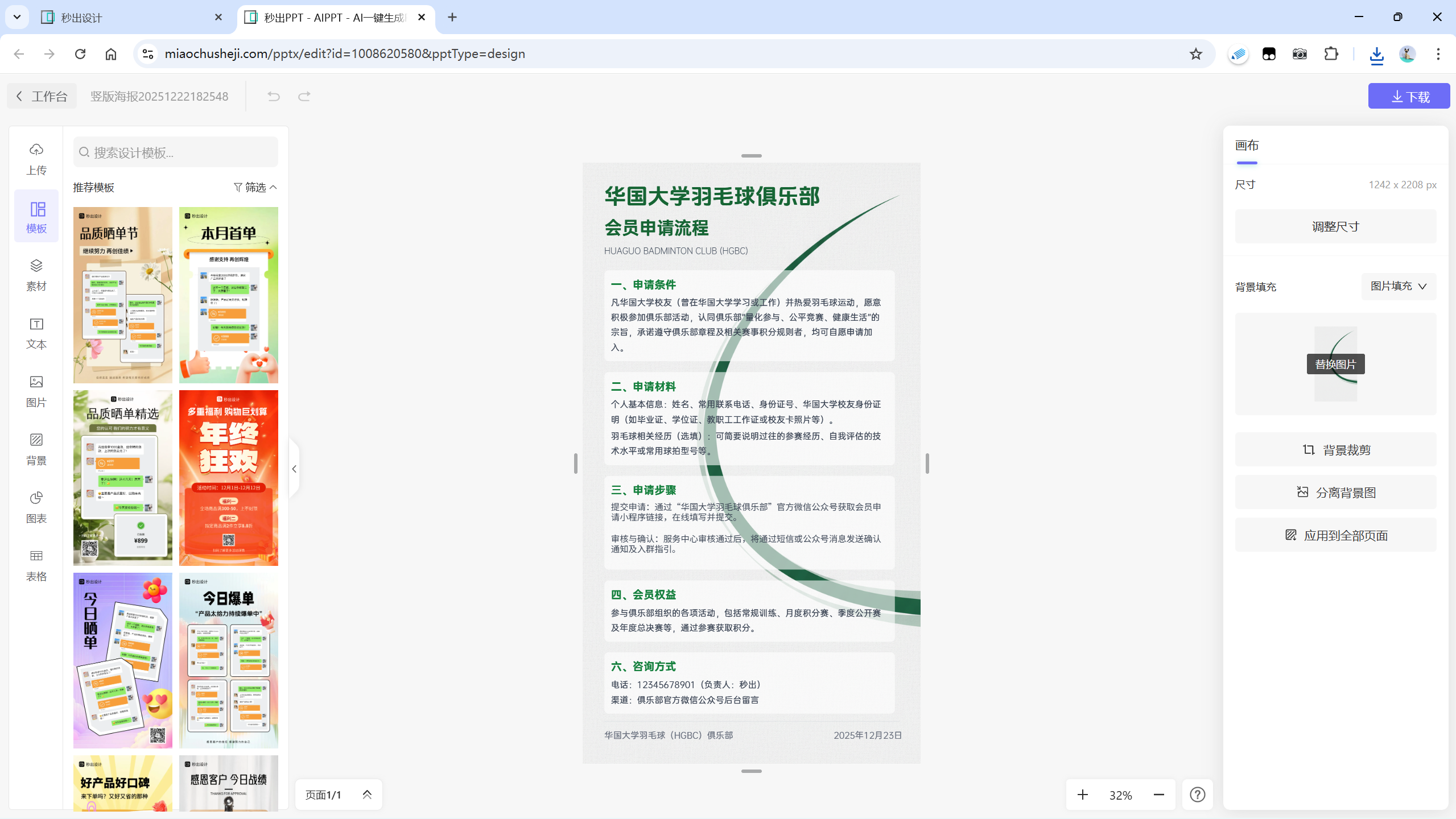
Task: Open the 图片填充 background fill dropdown
Action: coord(1398,286)
